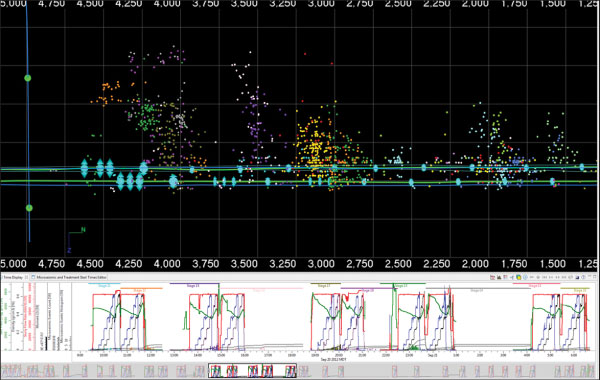Click the highlighted yellow-blue toolbar icon

click(x=518, y=277)
